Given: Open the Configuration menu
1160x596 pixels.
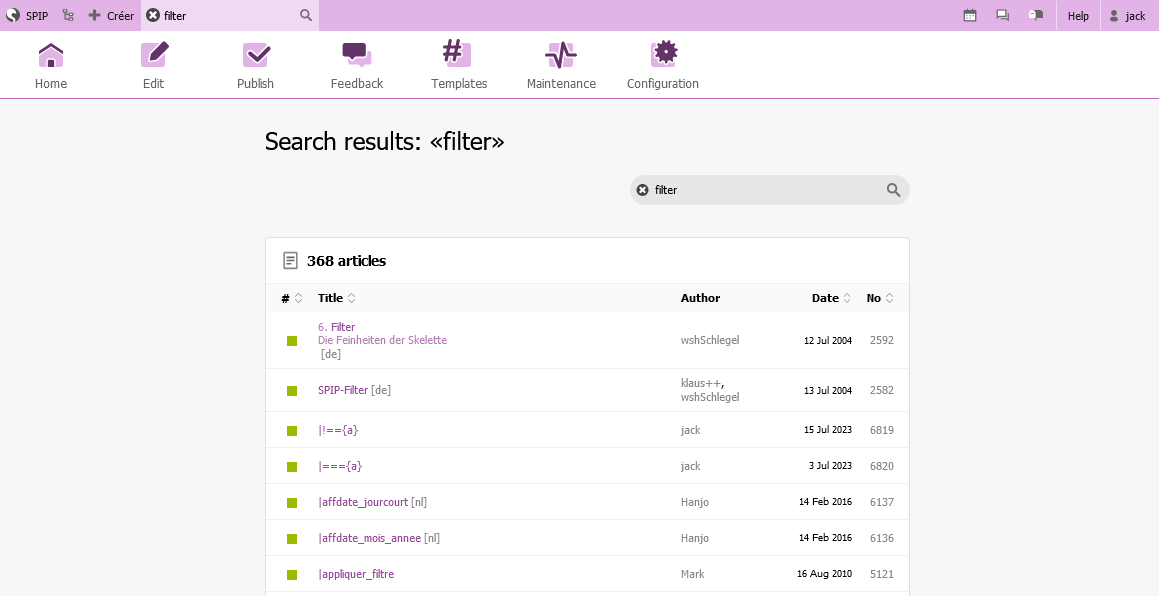Looking at the screenshot, I should (663, 66).
